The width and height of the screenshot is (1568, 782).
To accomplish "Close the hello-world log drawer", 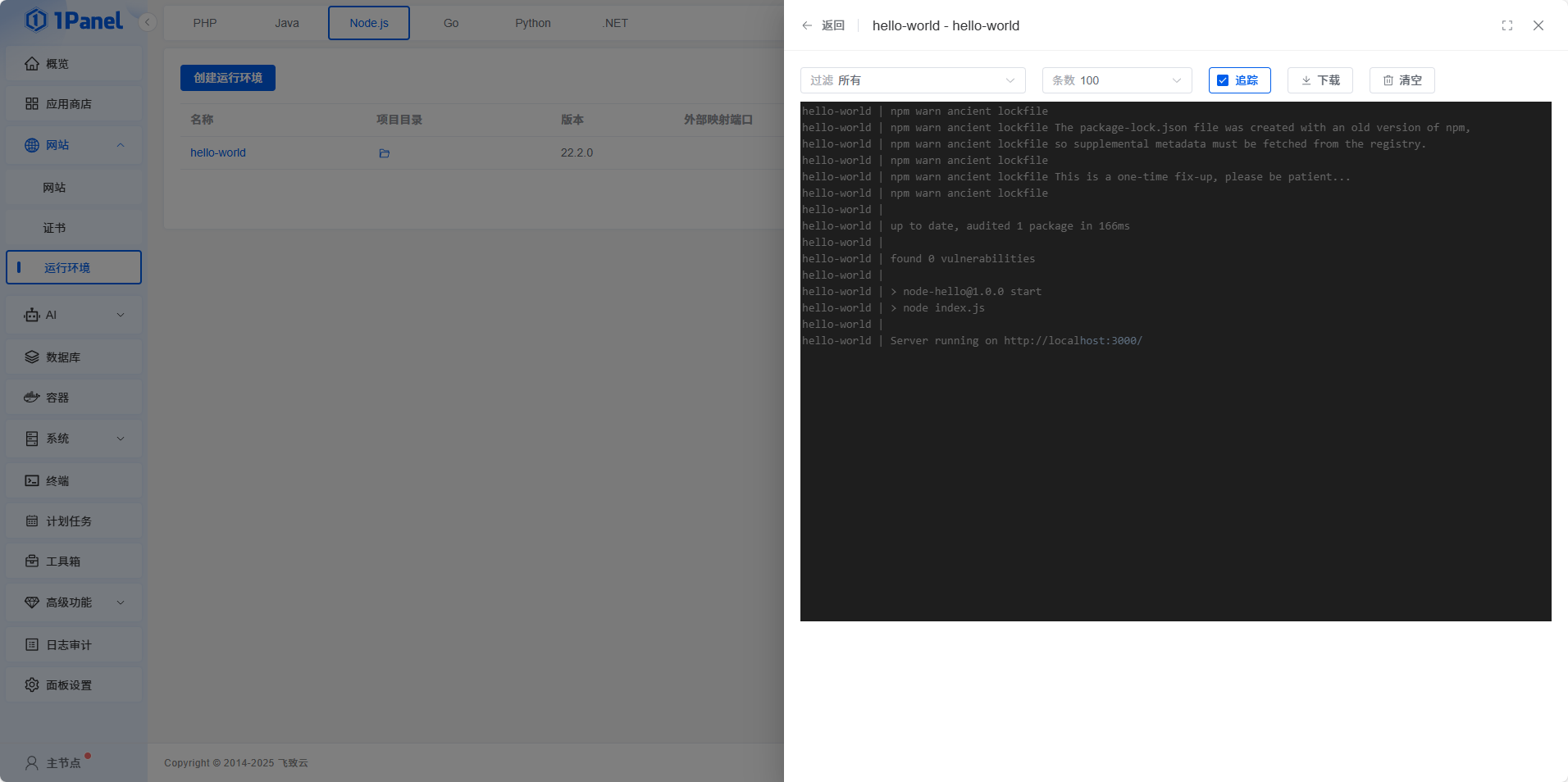I will [1538, 25].
